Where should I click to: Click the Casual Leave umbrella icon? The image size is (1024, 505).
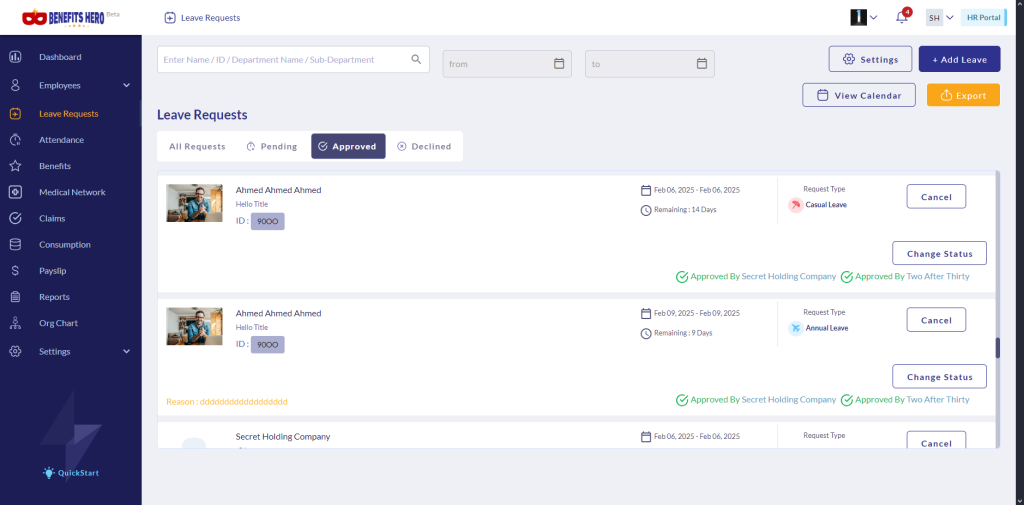pyautogui.click(x=795, y=205)
